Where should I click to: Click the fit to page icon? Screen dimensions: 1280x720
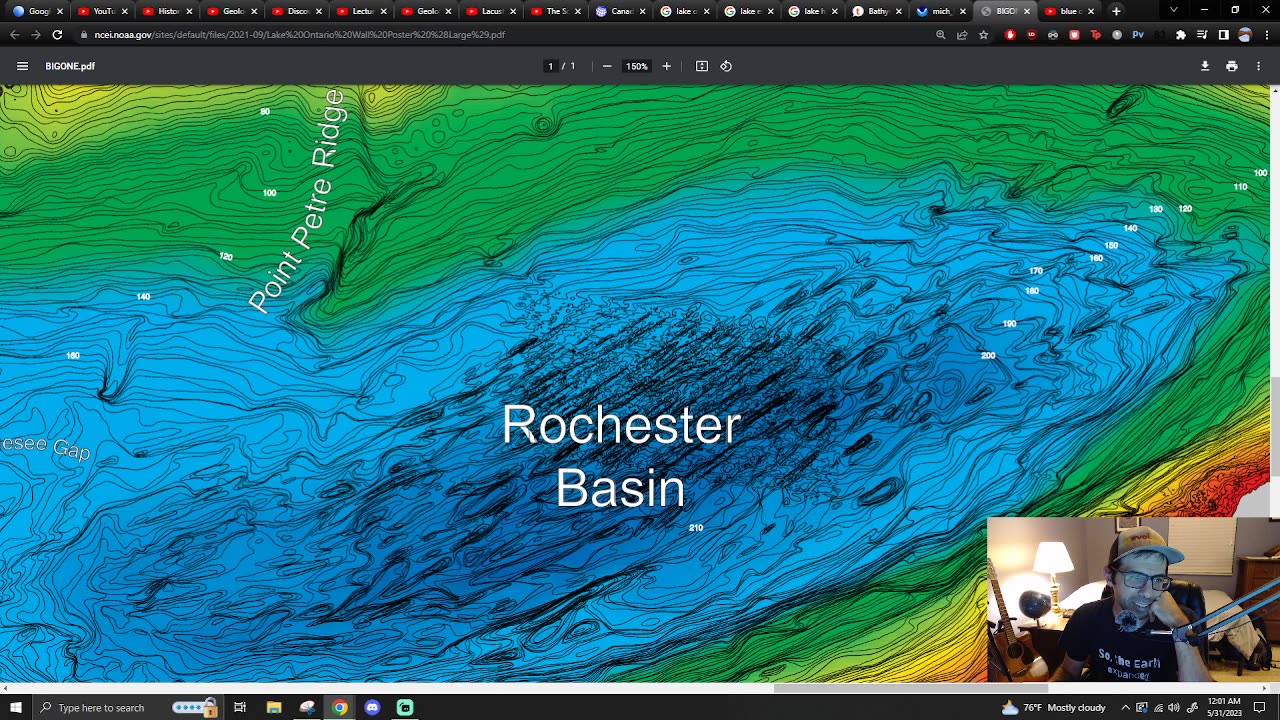[702, 66]
